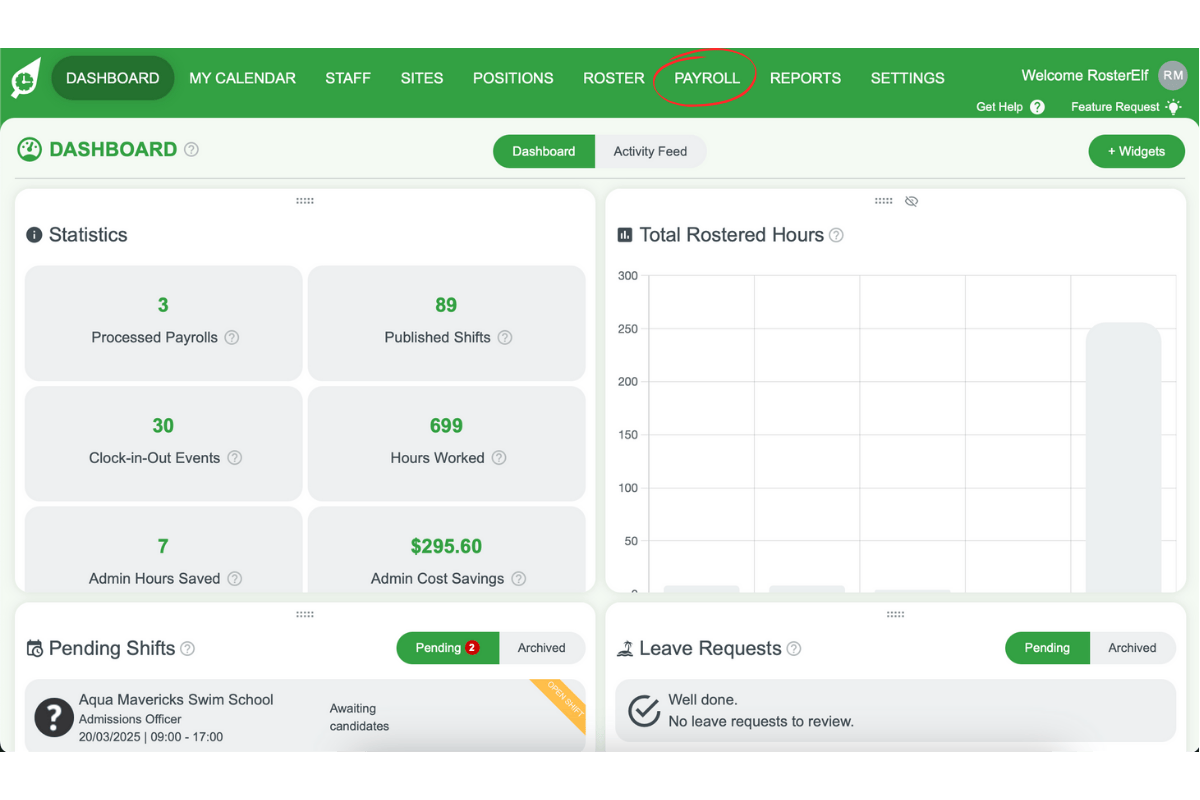The height and width of the screenshot is (800, 1200).
Task: Switch Leave Requests to Archived view
Action: [1131, 648]
